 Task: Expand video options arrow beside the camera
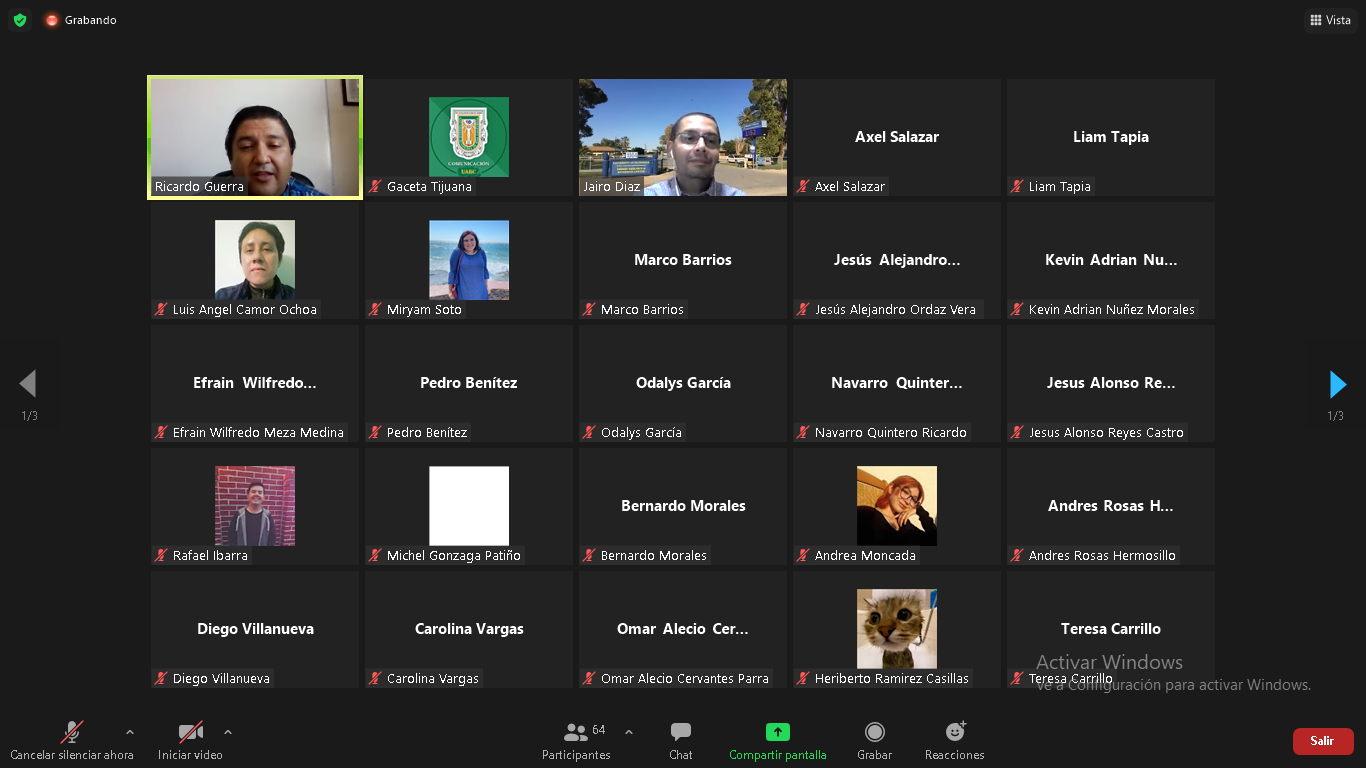(x=228, y=732)
